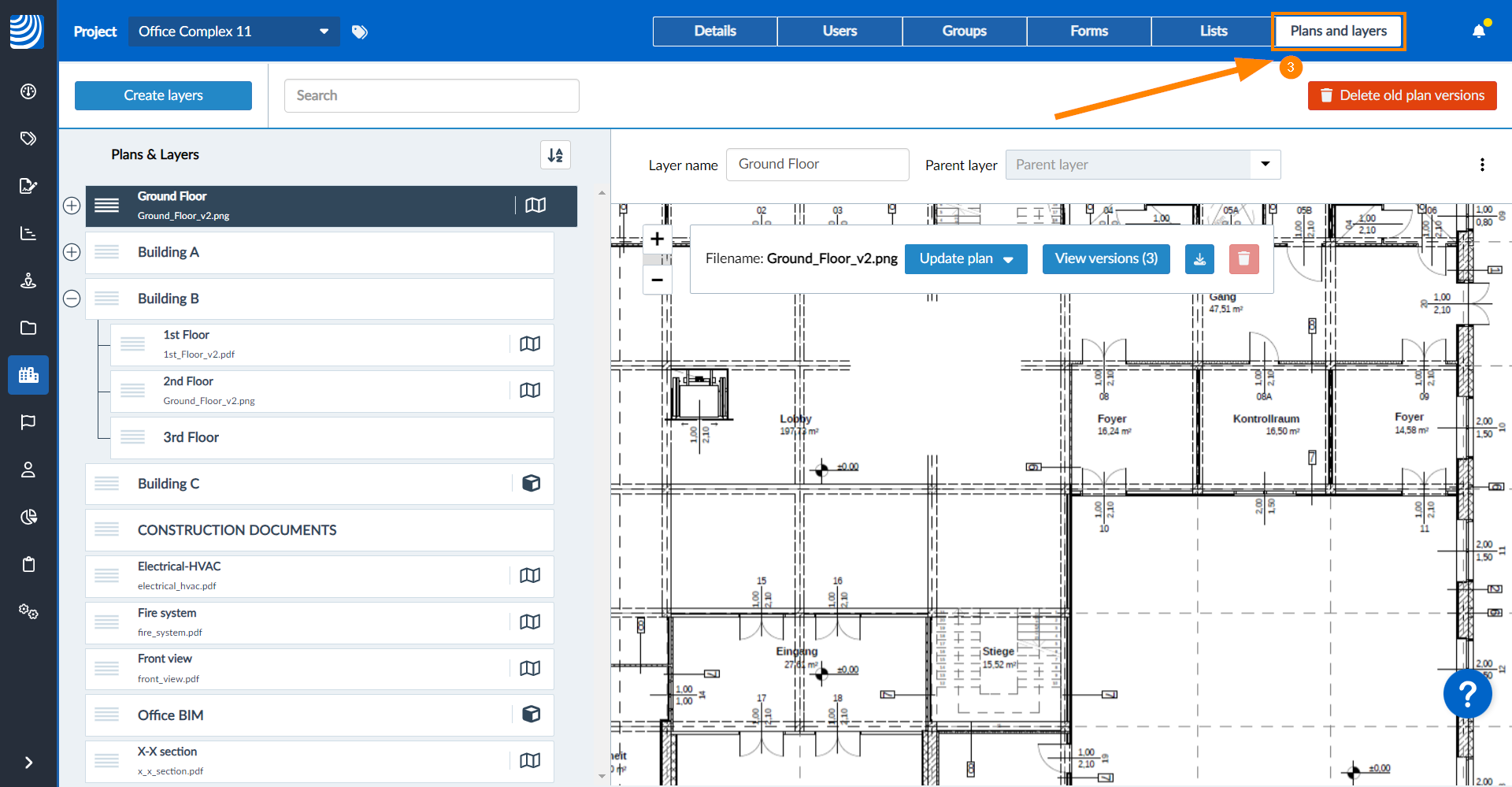Screen dimensions: 1512x787
Task: Click into the Search field
Action: coord(432,95)
